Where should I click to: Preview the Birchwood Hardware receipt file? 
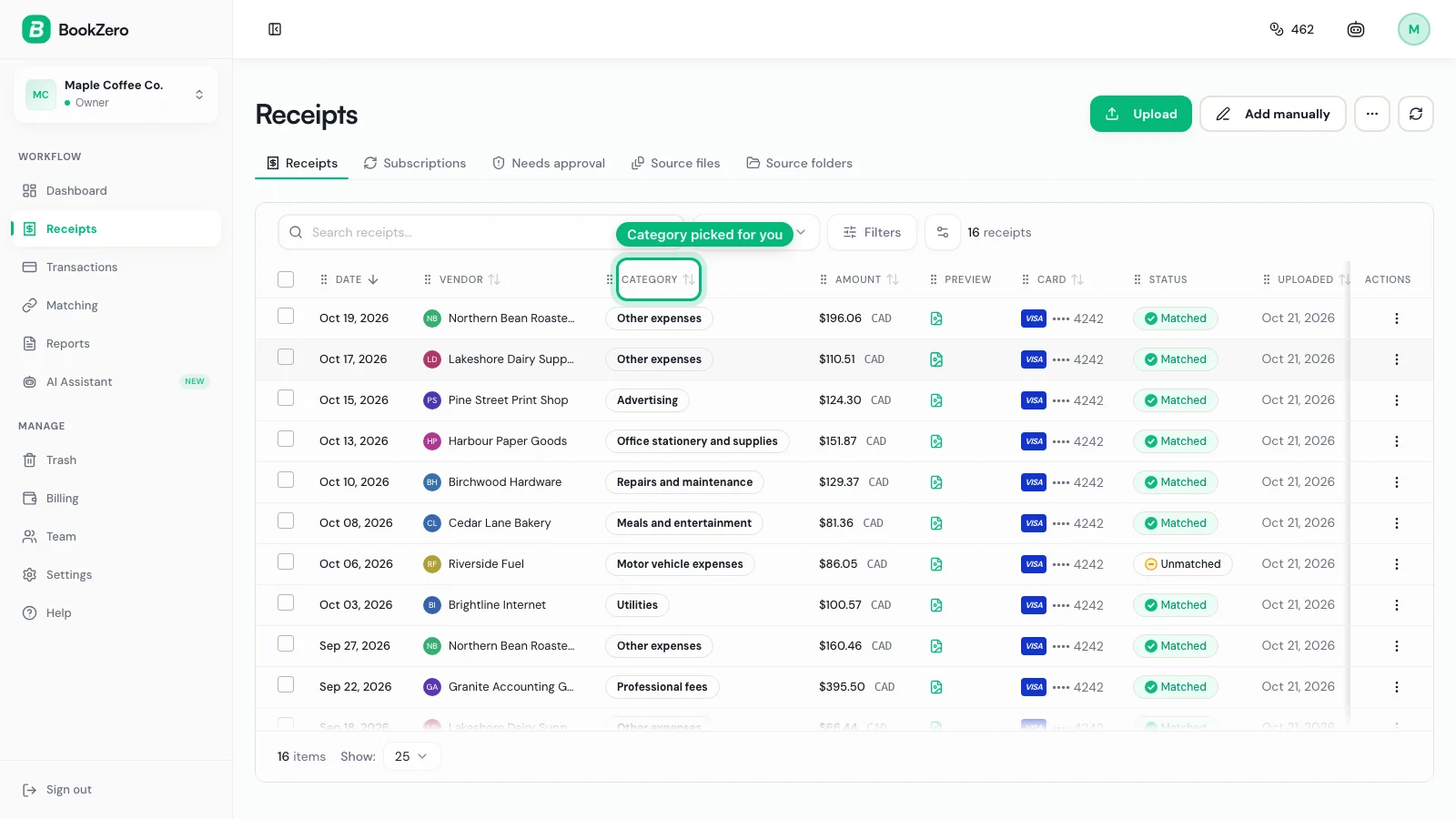[x=936, y=482]
